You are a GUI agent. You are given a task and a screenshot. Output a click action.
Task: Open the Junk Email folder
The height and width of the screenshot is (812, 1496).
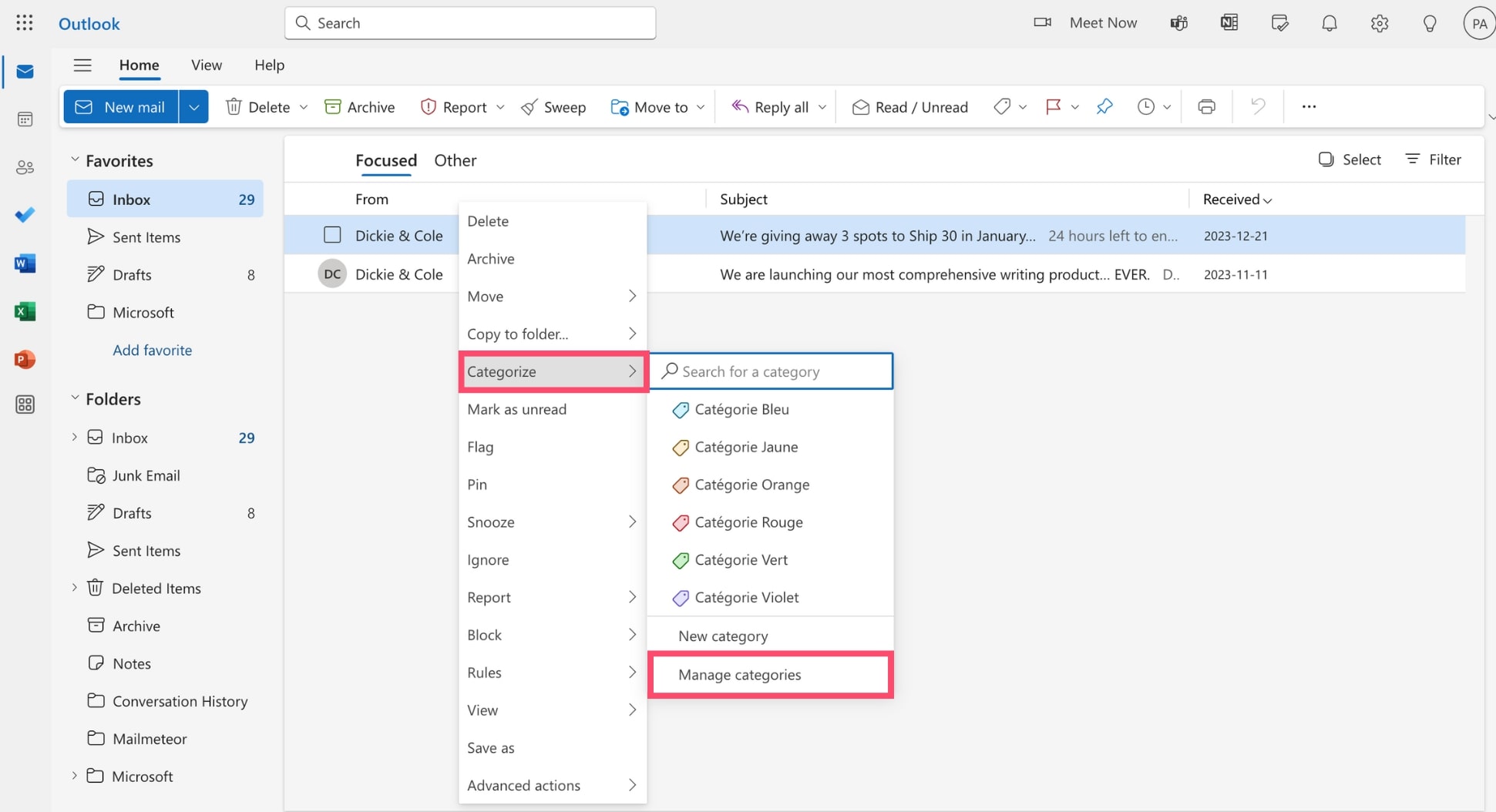pos(165,475)
